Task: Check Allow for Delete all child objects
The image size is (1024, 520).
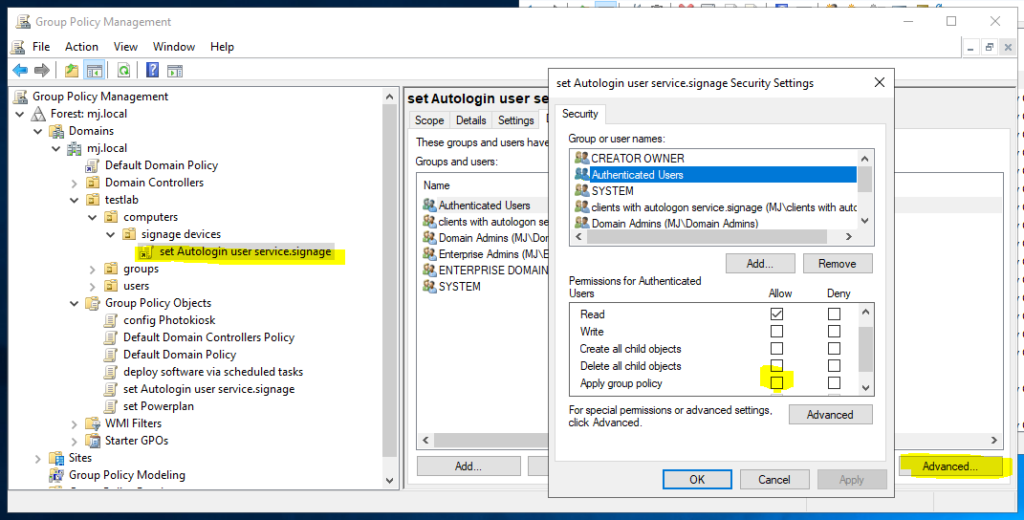Action: pos(776,366)
